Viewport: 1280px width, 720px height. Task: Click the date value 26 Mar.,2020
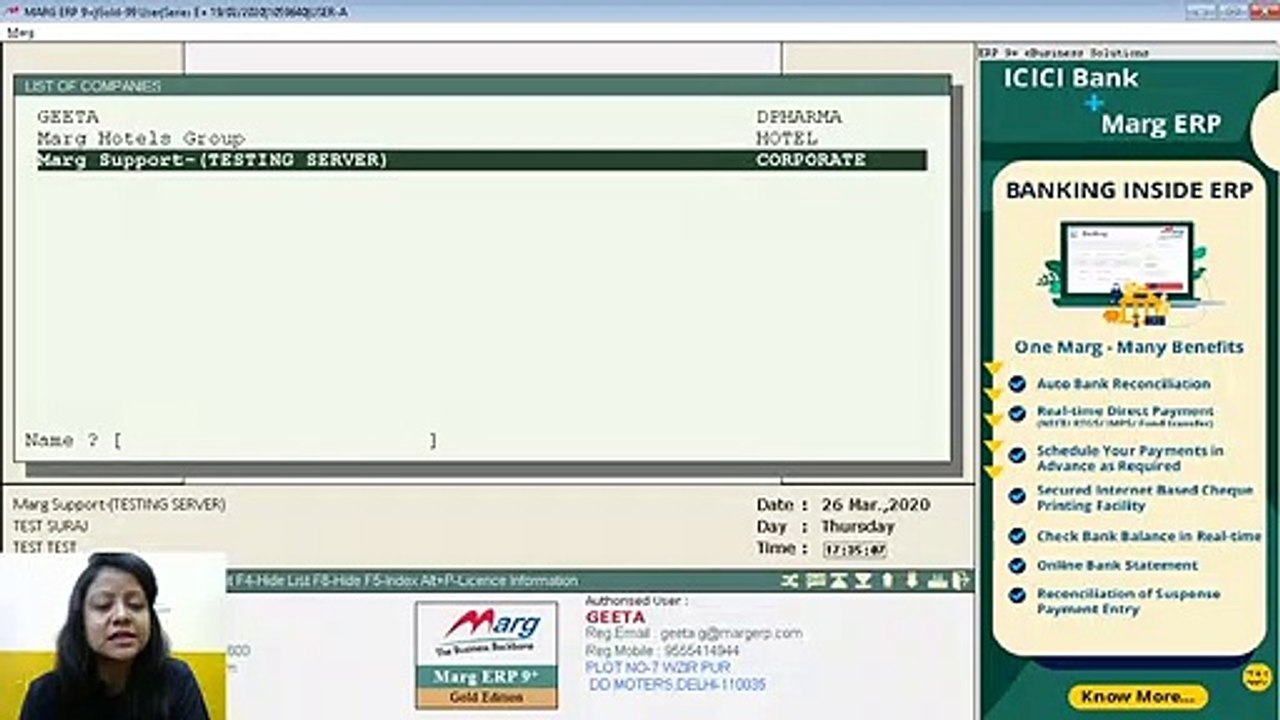point(876,505)
